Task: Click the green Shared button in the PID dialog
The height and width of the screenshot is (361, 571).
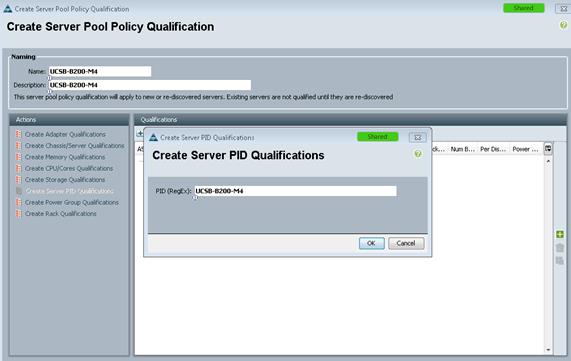Action: pos(378,137)
